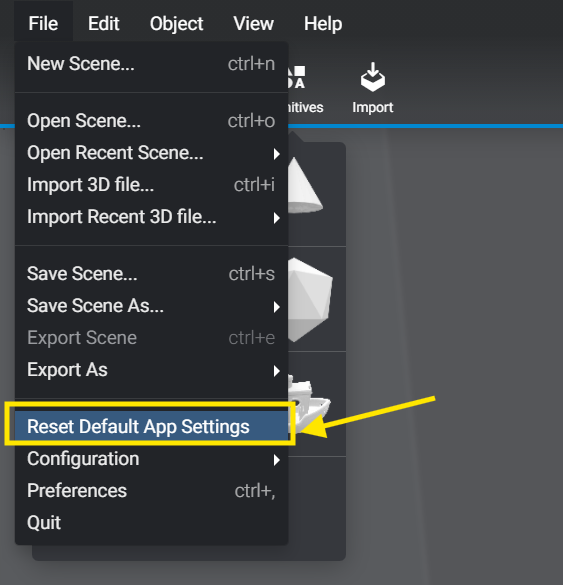Open Preferences from the File menu
563x585 pixels.
pos(151,490)
